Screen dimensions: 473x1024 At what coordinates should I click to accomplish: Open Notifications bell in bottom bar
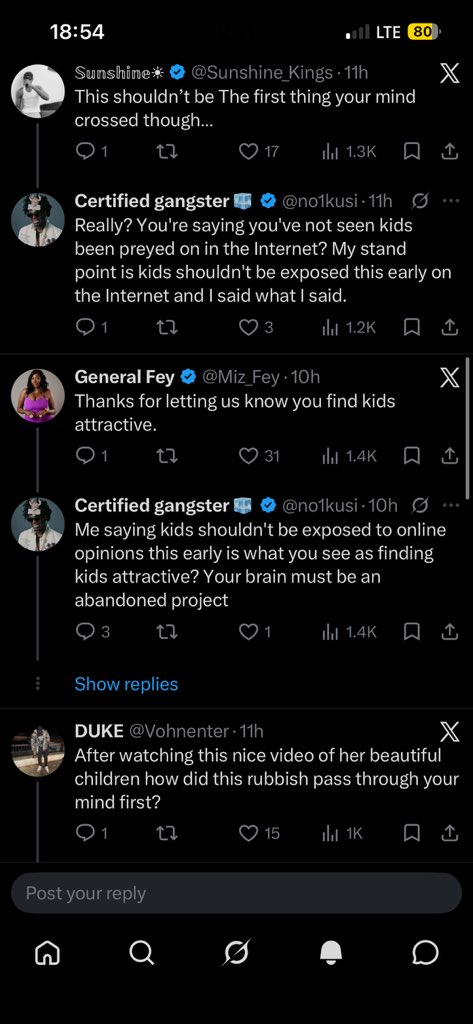click(331, 954)
